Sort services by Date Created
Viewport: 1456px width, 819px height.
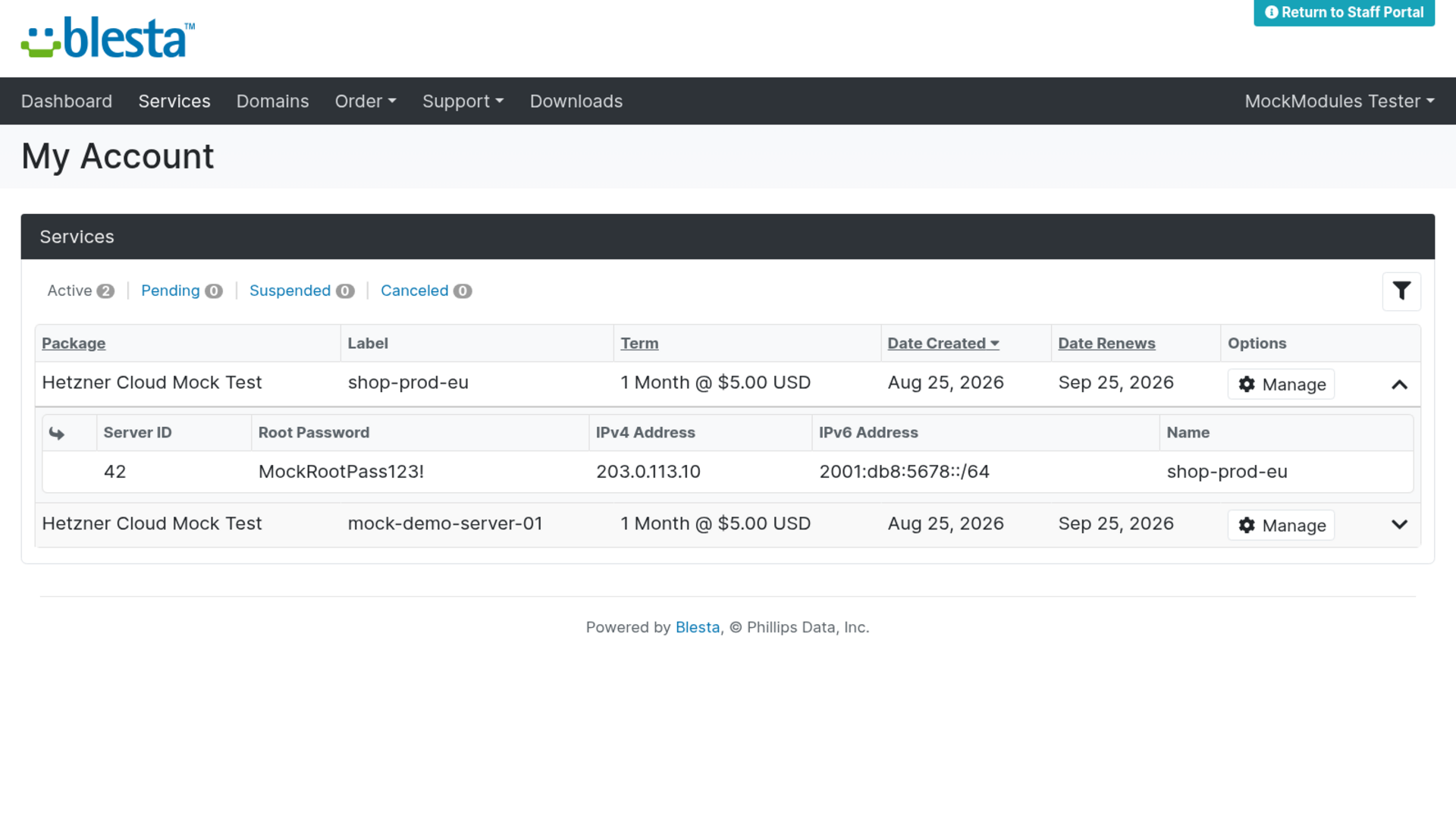click(x=943, y=344)
